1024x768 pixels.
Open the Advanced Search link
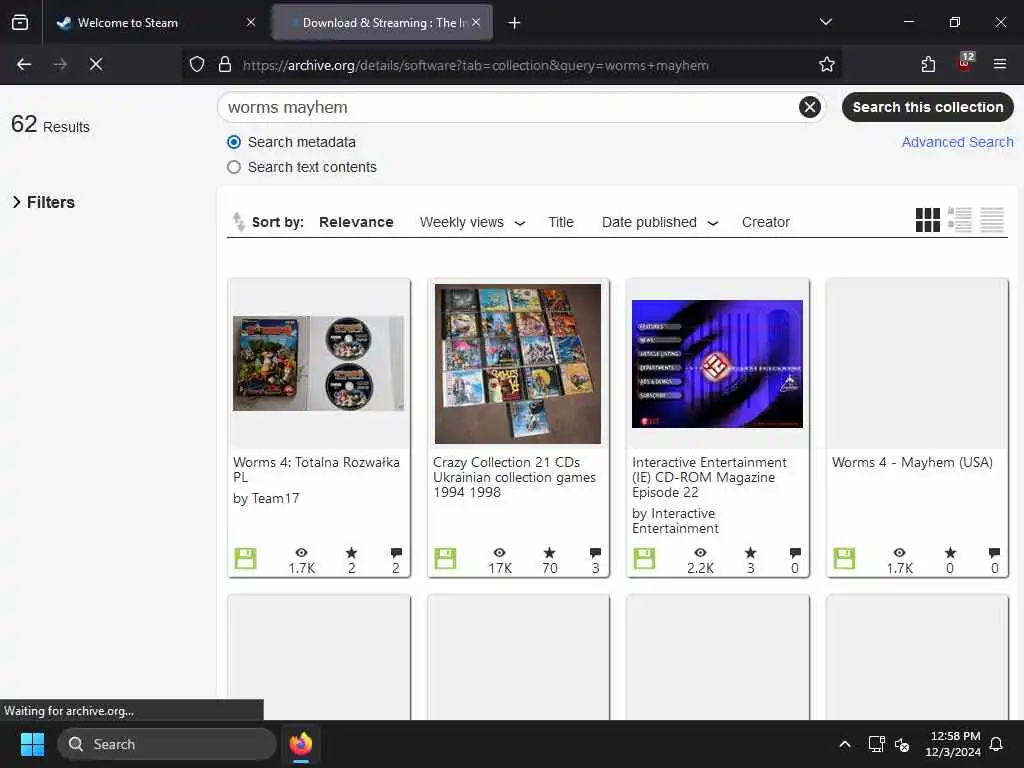pos(957,142)
